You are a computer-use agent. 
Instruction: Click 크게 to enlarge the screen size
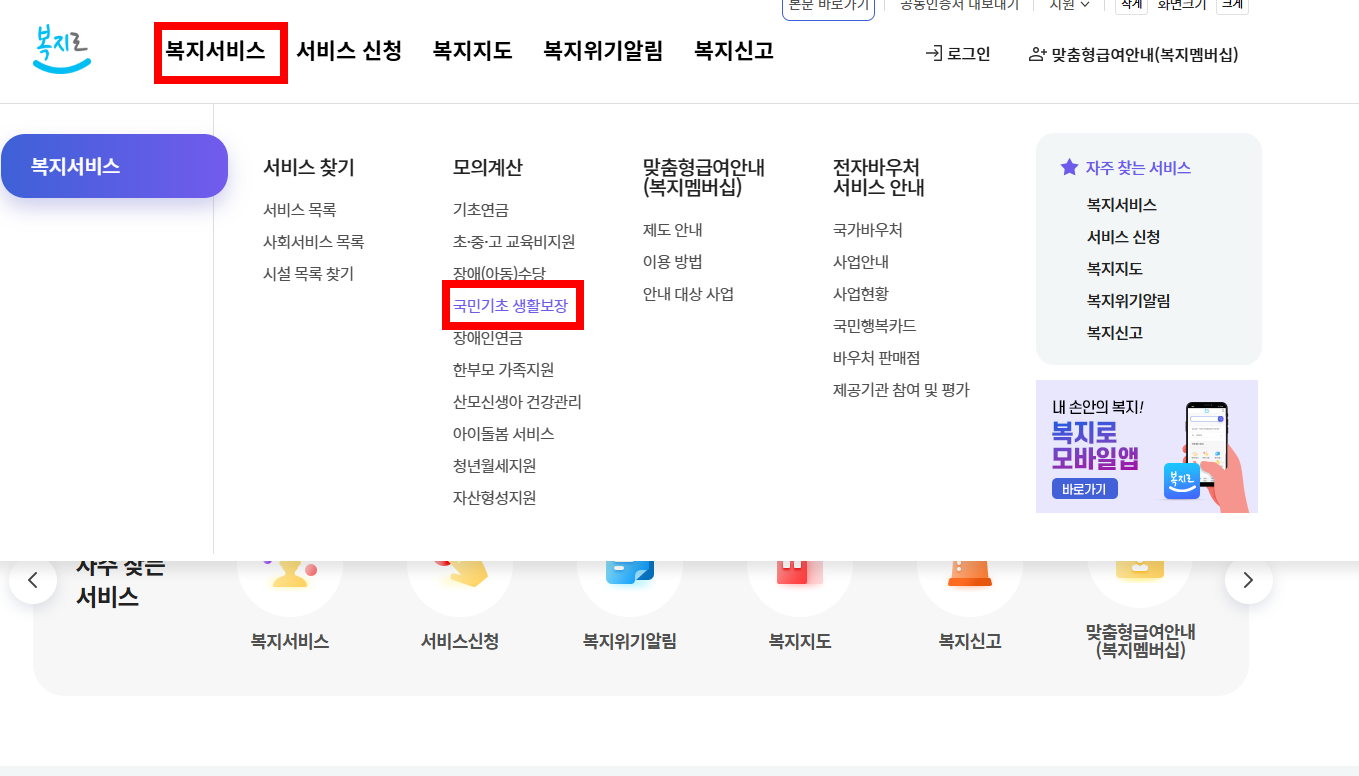pos(1231,6)
